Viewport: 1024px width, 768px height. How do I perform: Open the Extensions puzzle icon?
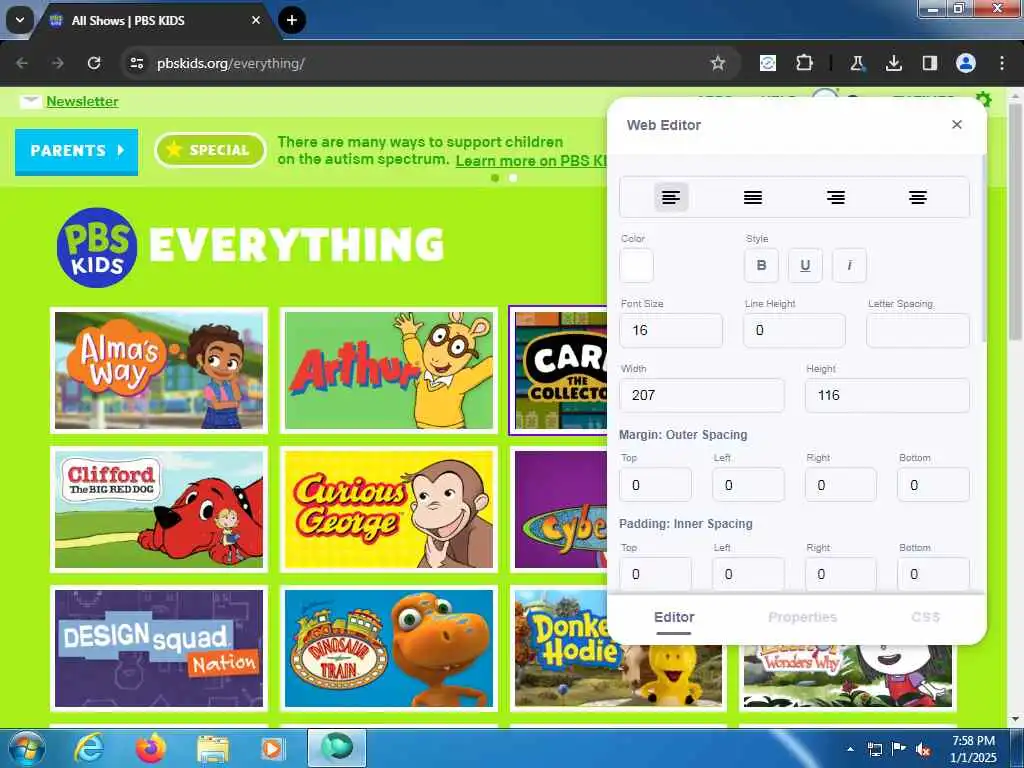[x=804, y=63]
